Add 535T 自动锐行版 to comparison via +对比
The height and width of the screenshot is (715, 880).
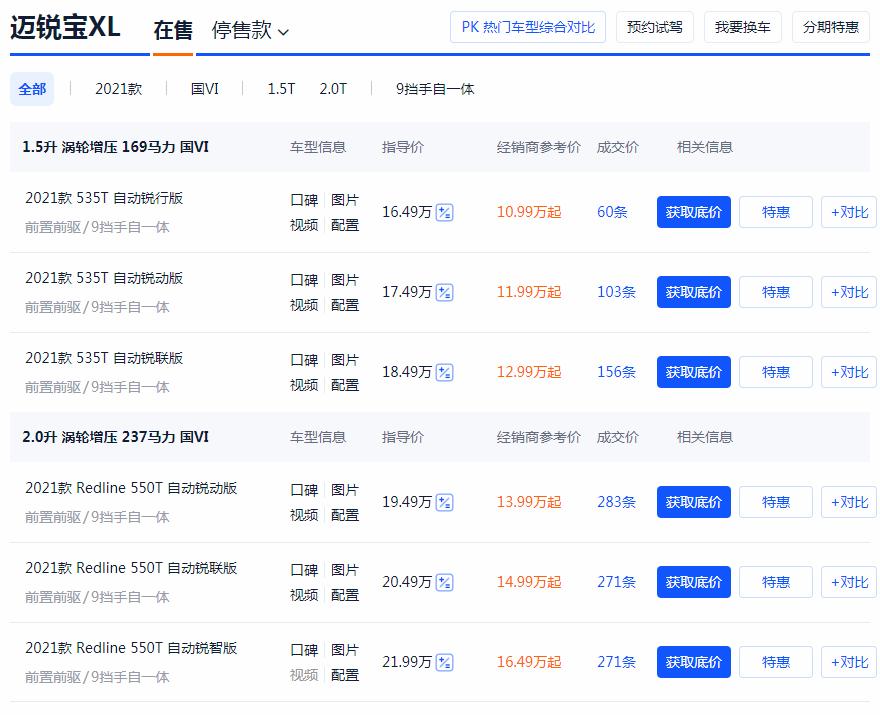(848, 212)
